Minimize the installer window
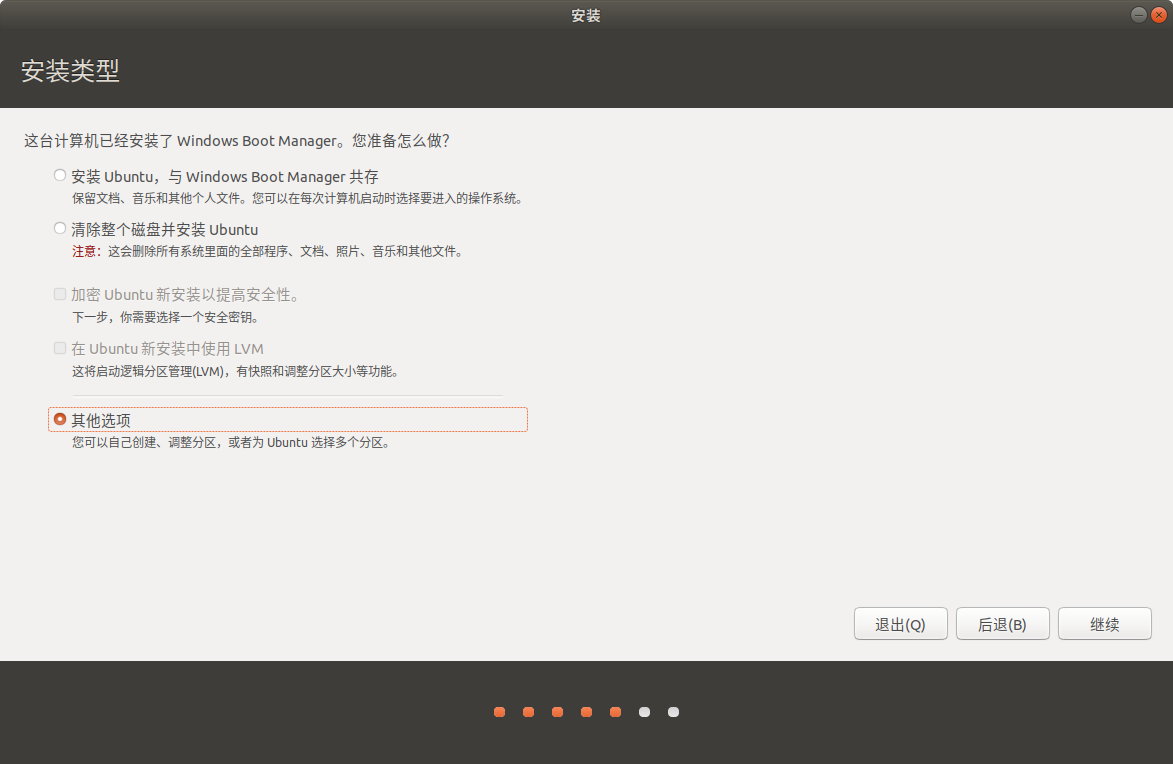The image size is (1173, 764). tap(1139, 15)
